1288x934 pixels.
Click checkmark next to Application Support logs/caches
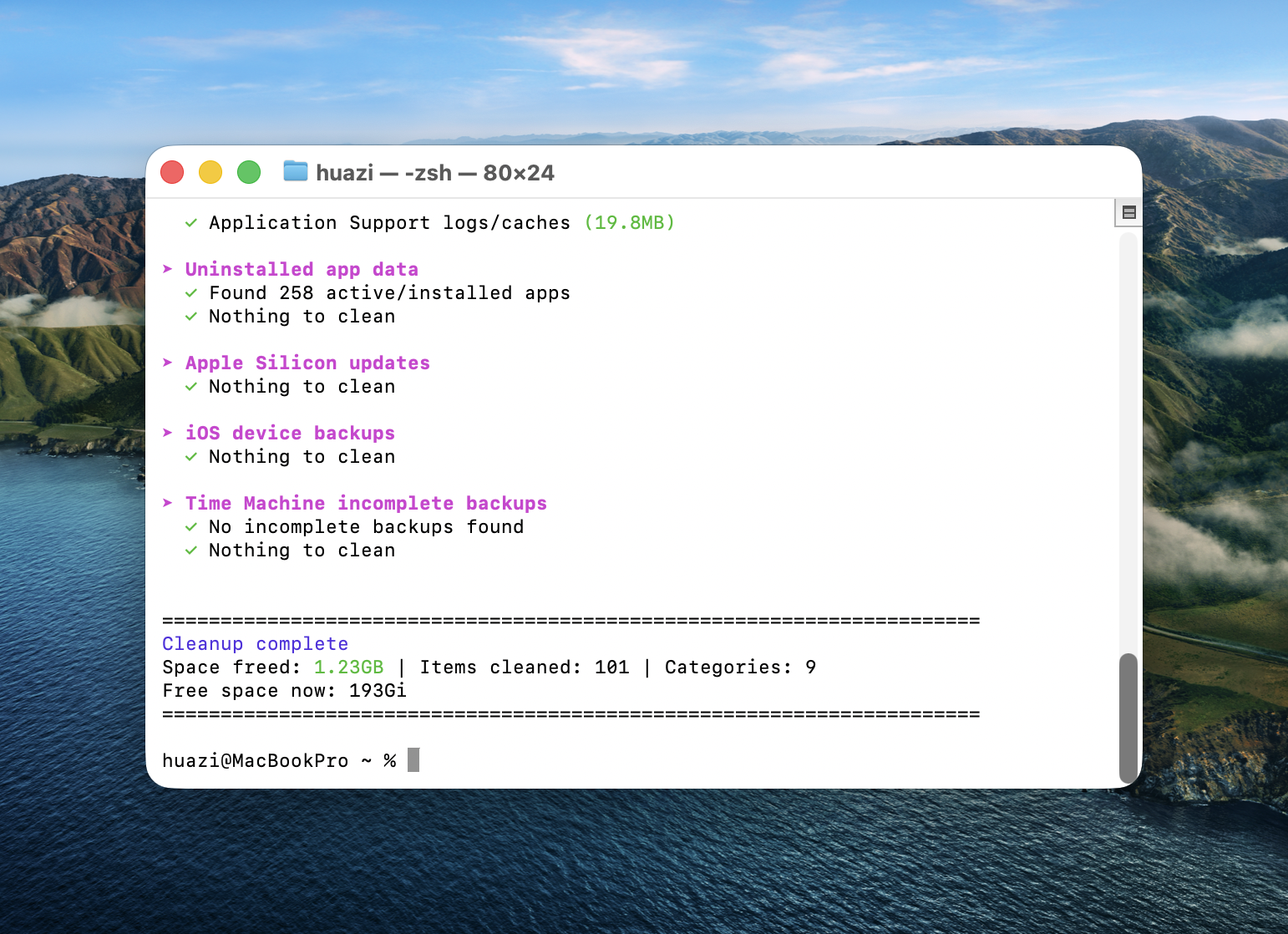(191, 223)
